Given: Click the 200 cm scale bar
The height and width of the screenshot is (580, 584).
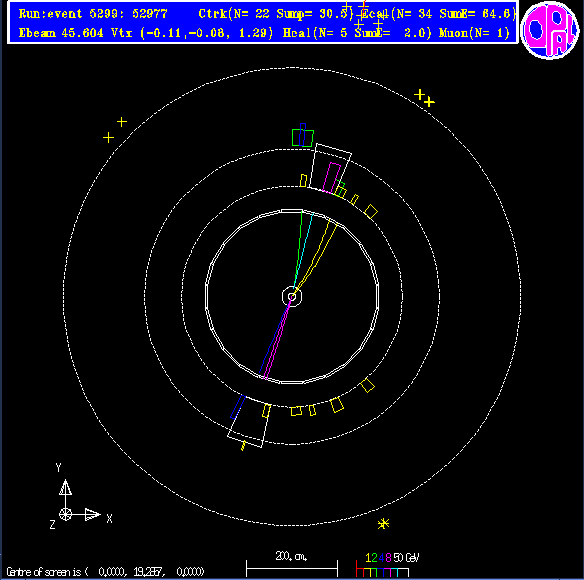Looking at the screenshot, I should point(292,563).
